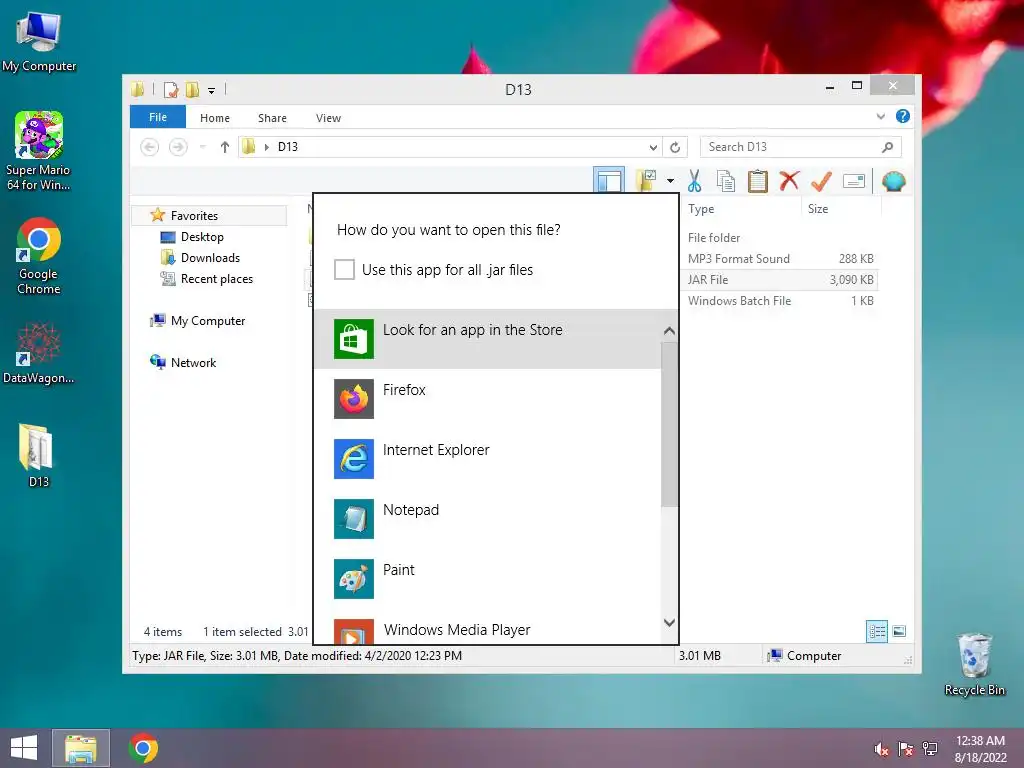Click the orange checkmark Properties icon
The image size is (1024, 768).
[821, 181]
